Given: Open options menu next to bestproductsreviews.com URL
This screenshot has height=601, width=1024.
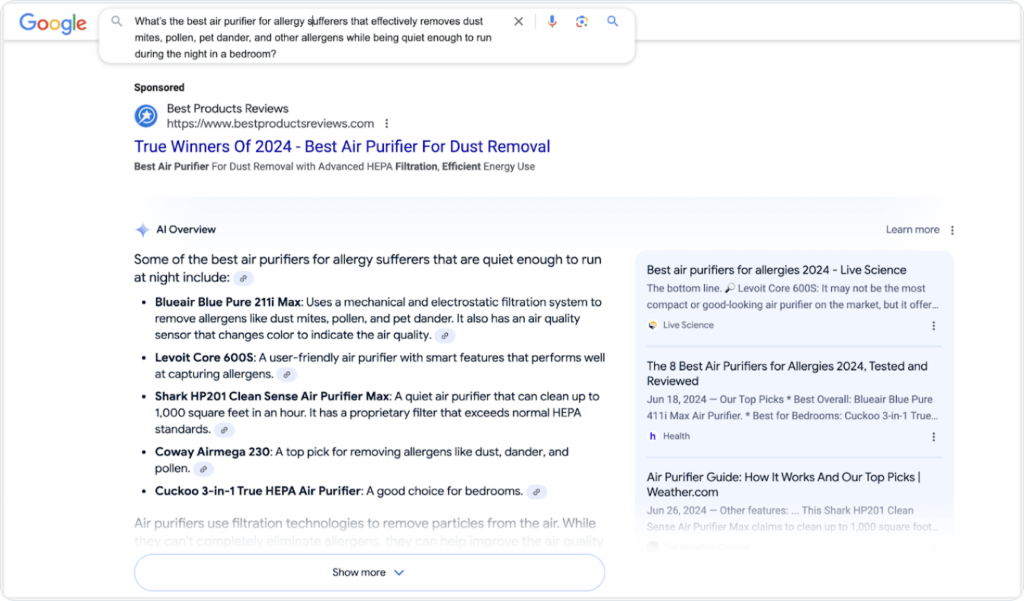Looking at the screenshot, I should (x=386, y=124).
